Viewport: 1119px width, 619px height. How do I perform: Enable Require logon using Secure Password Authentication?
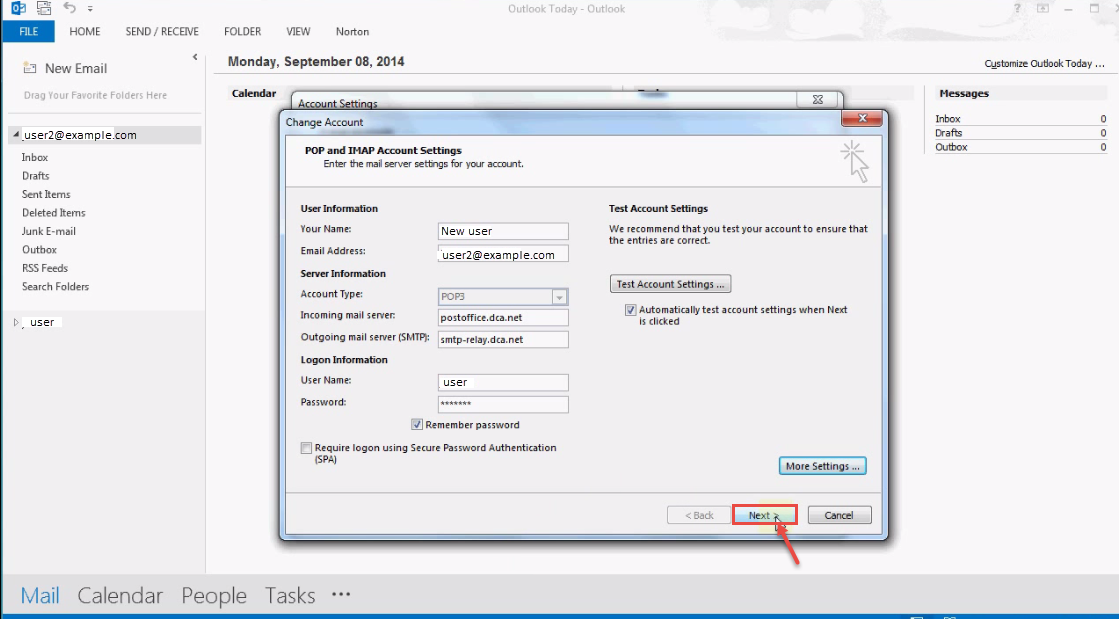306,448
